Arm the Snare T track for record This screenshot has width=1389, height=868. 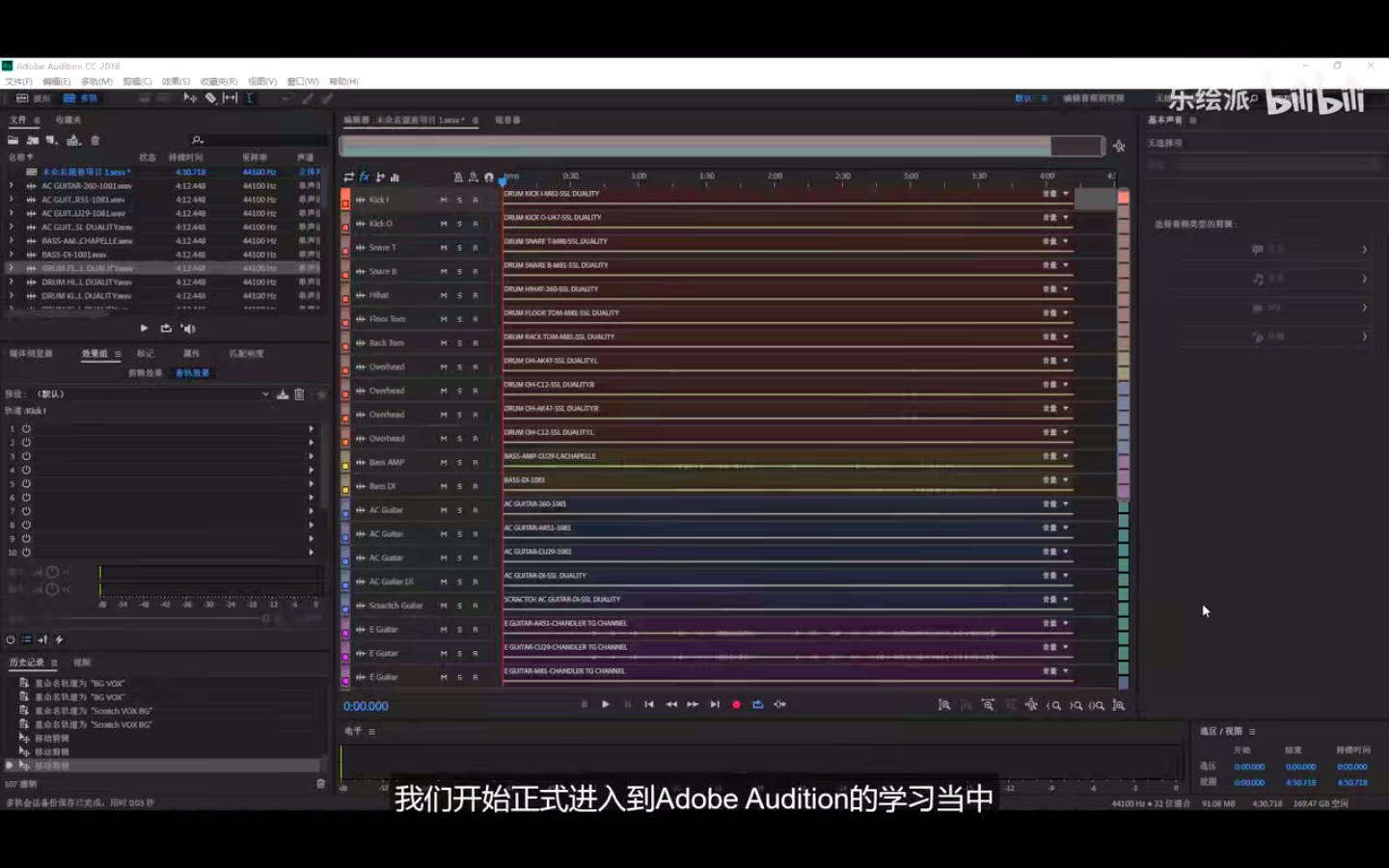click(475, 248)
